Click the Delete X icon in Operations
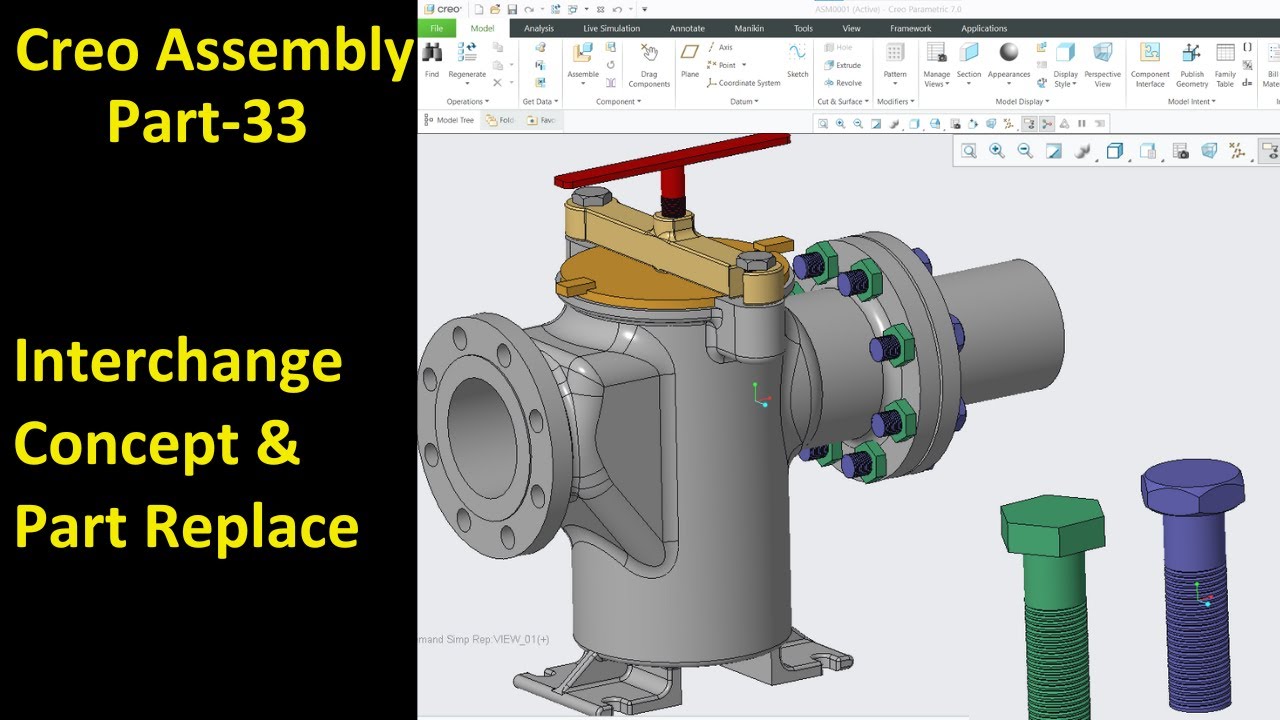The height and width of the screenshot is (720, 1280). pyautogui.click(x=497, y=83)
